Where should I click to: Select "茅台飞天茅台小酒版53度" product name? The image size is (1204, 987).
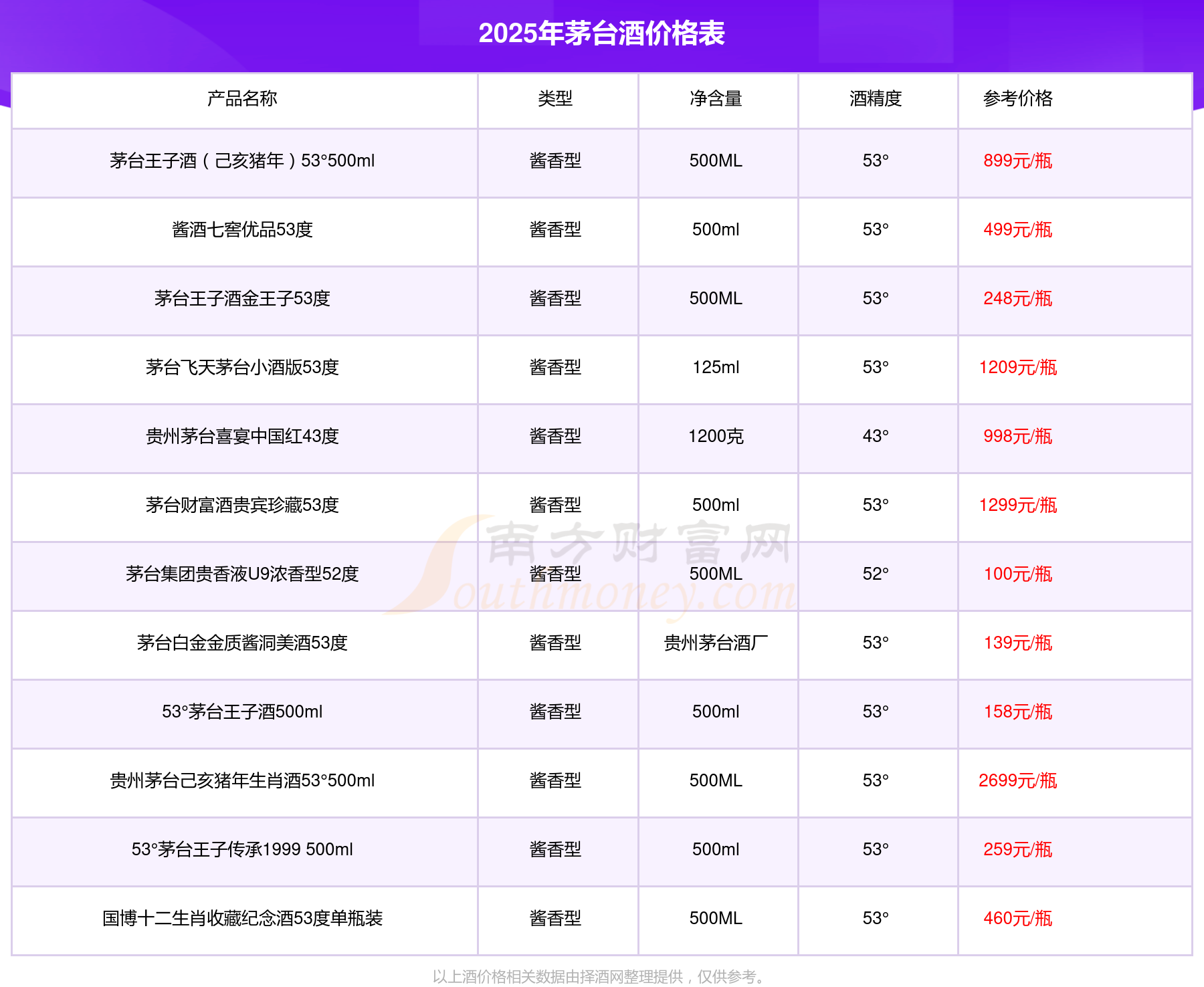(242, 367)
